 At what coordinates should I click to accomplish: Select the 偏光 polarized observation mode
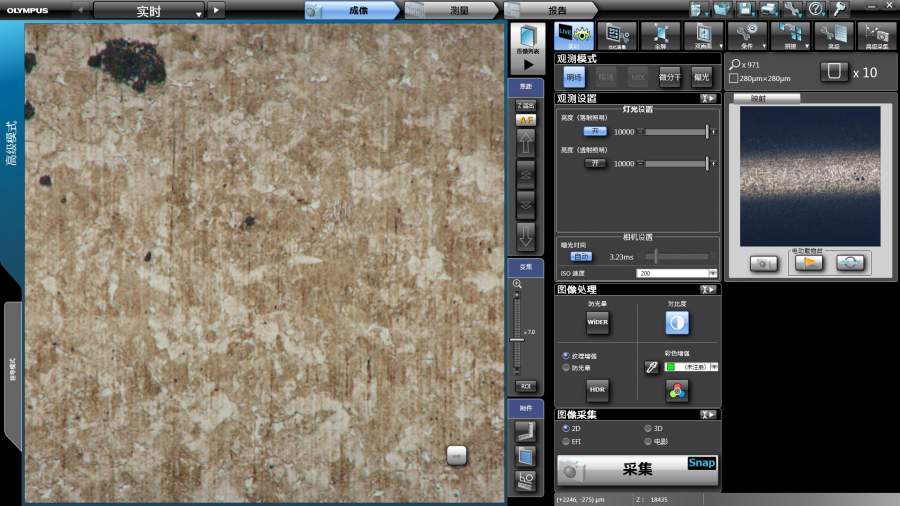tap(701, 77)
